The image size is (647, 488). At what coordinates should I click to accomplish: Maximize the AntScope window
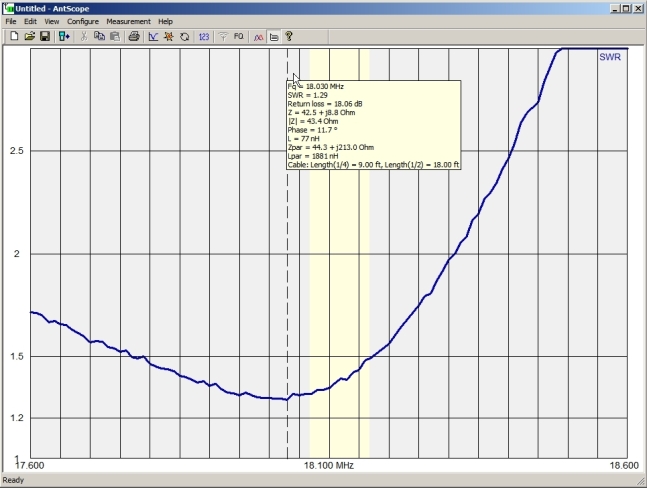coord(626,8)
